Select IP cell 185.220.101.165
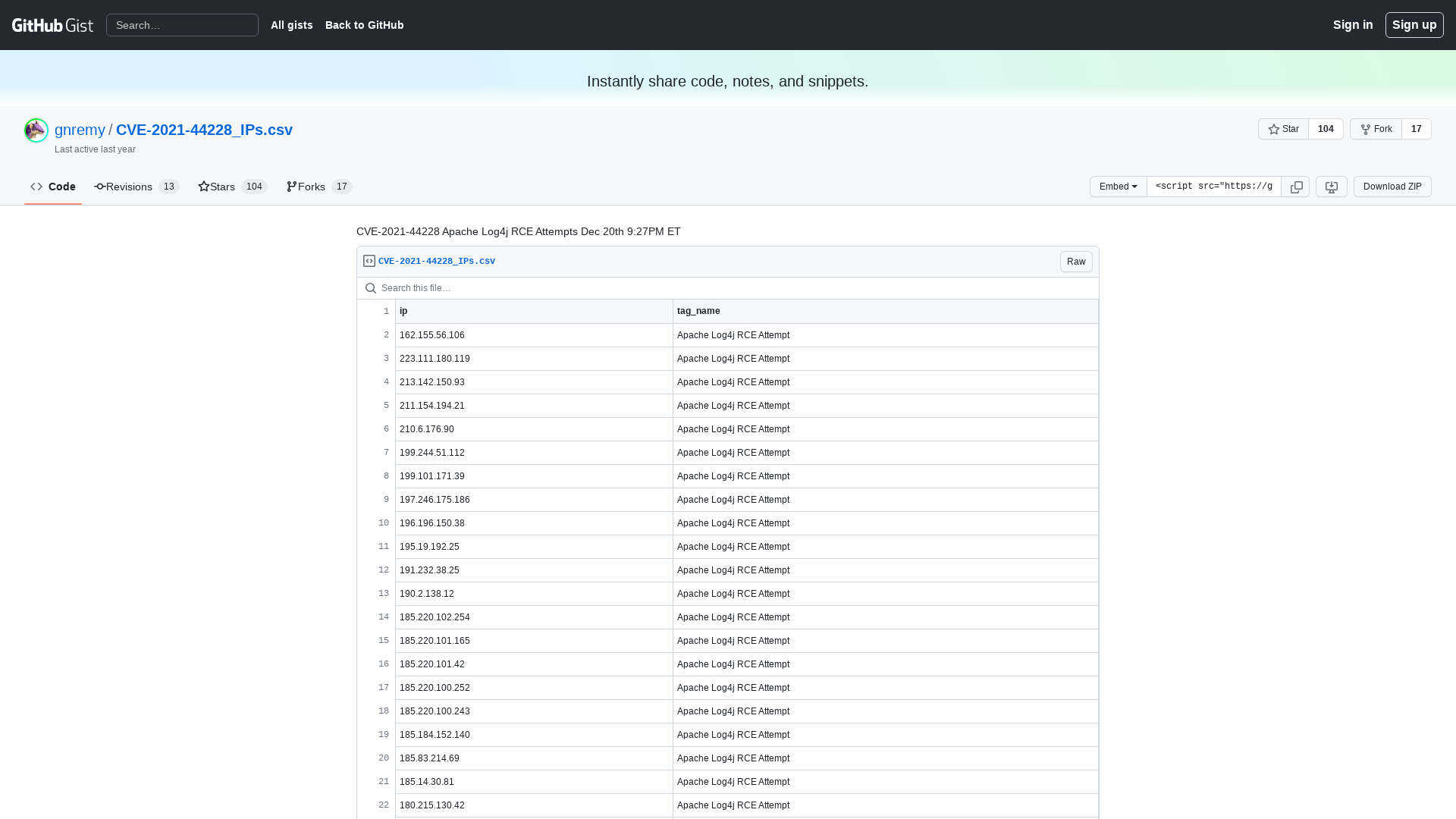This screenshot has height=819, width=1456. click(x=534, y=641)
